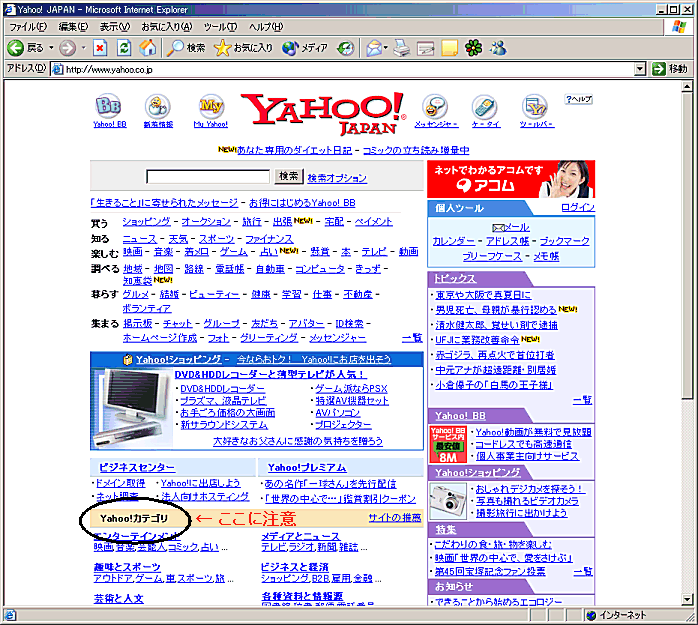Expand the address bar URL dropdown
This screenshot has width=698, height=625.
pos(640,69)
